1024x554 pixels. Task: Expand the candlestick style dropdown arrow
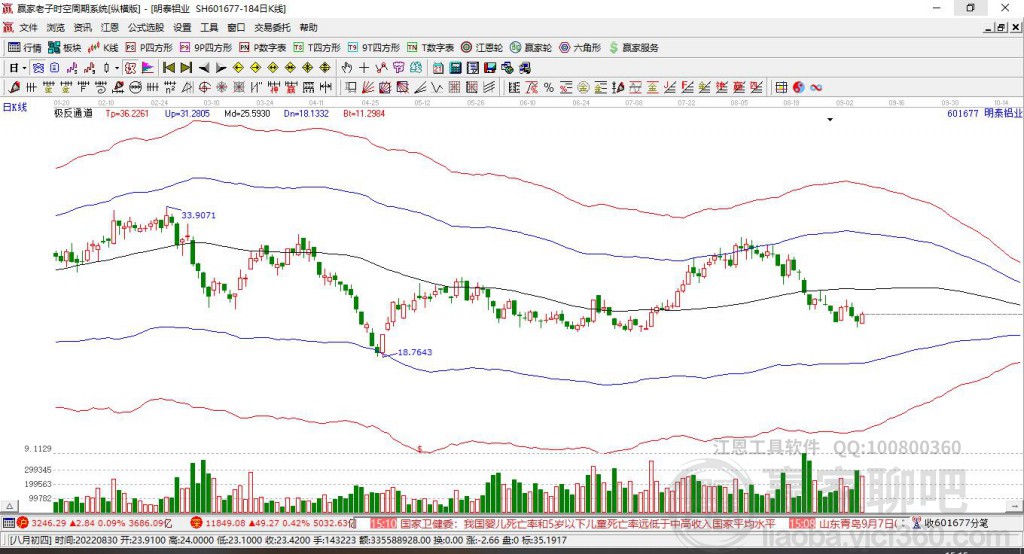(x=117, y=68)
